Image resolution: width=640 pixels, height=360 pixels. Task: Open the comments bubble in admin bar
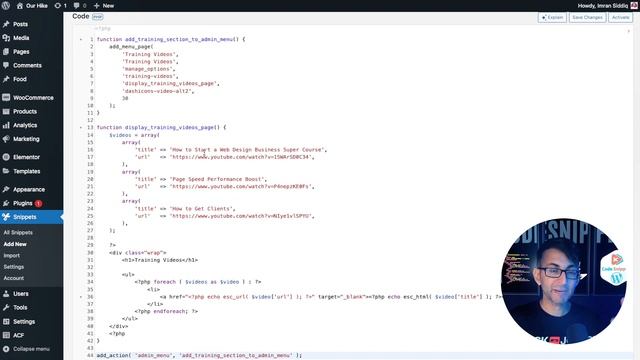tap(80, 6)
